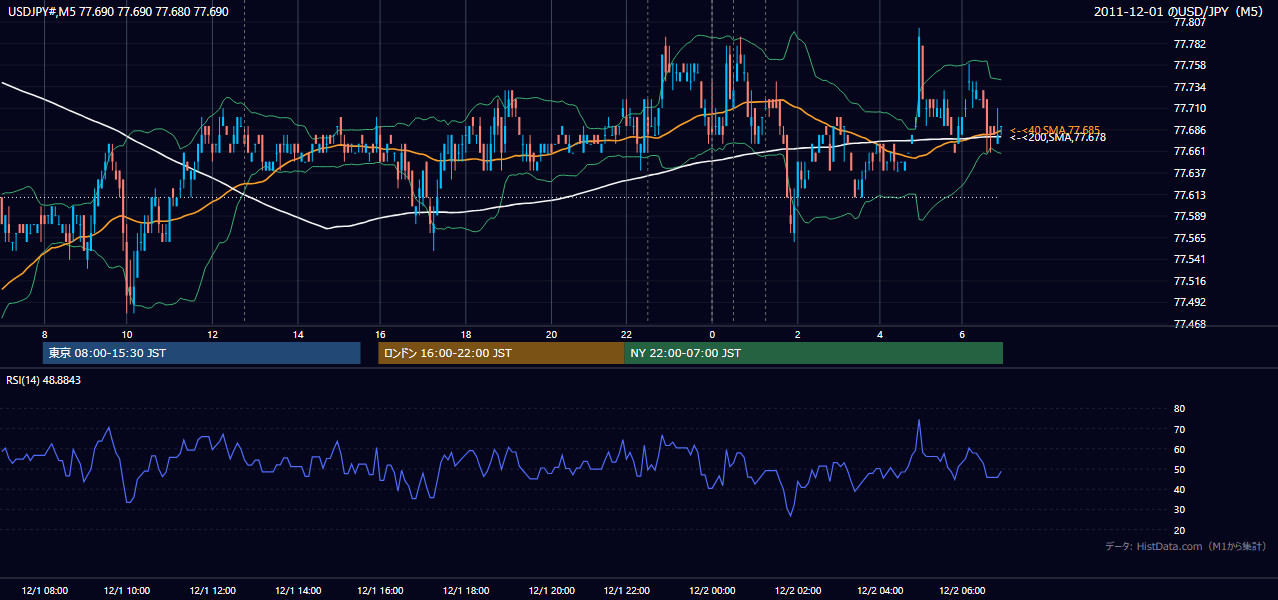Click price axis label 77.613
The height and width of the screenshot is (600, 1278).
point(1191,195)
